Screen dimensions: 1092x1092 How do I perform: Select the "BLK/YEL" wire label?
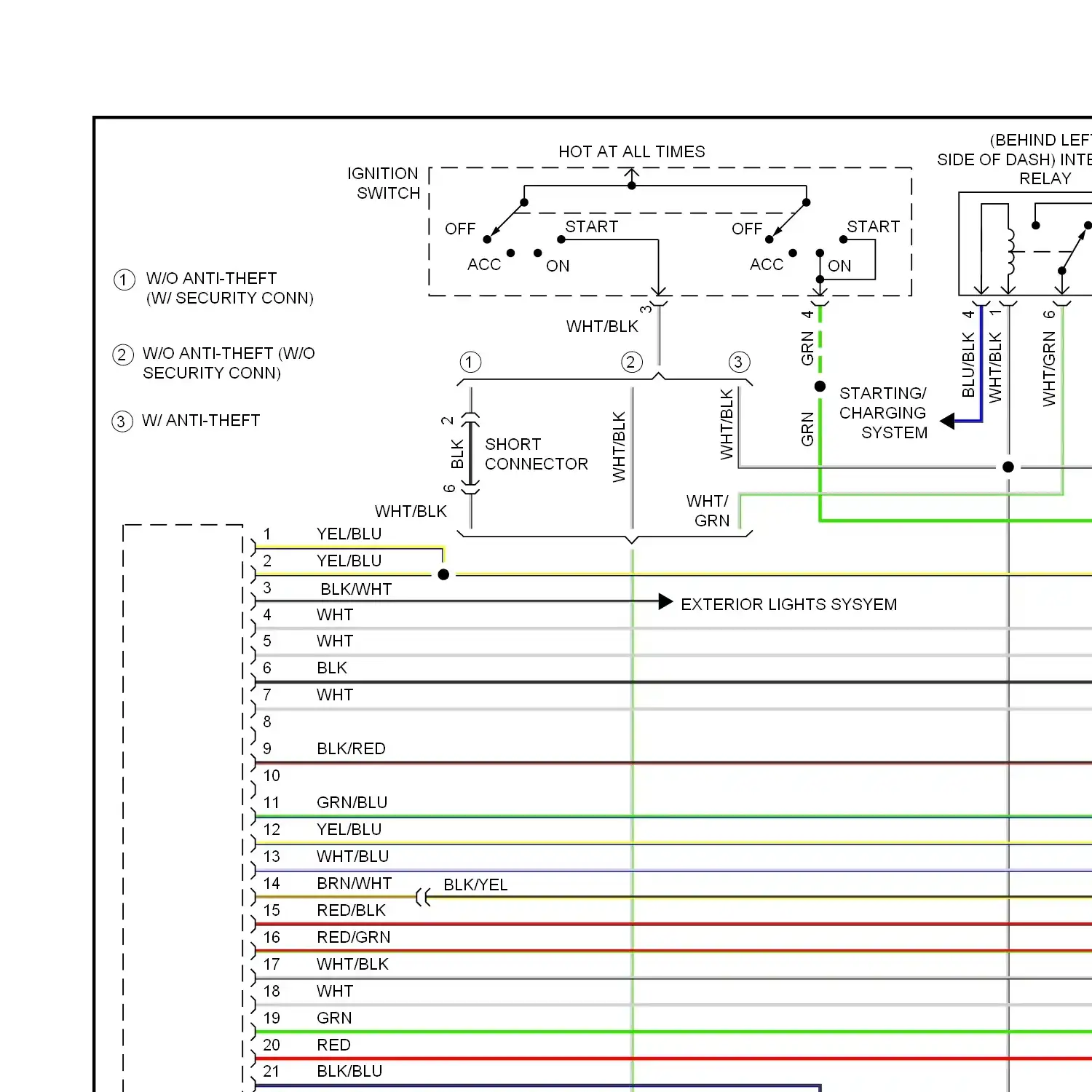click(x=475, y=885)
